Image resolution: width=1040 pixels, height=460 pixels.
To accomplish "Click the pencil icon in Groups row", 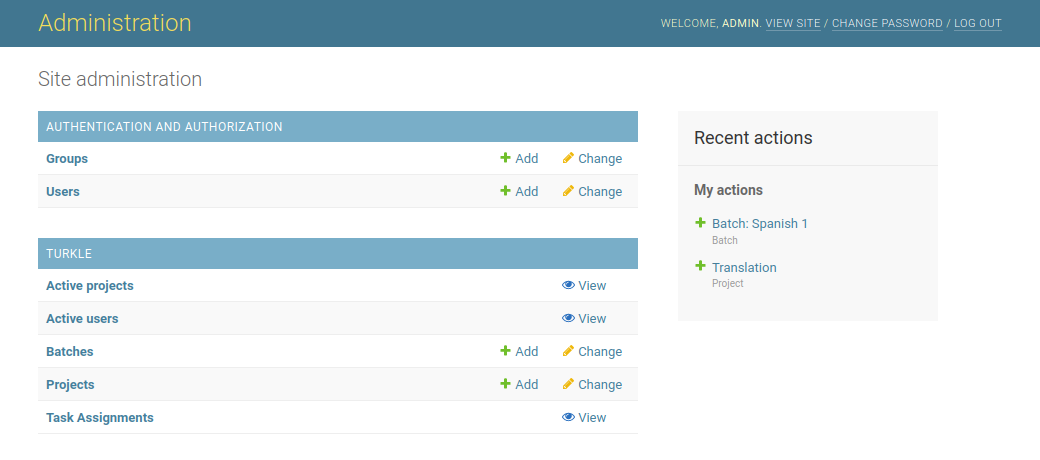I will tap(568, 158).
